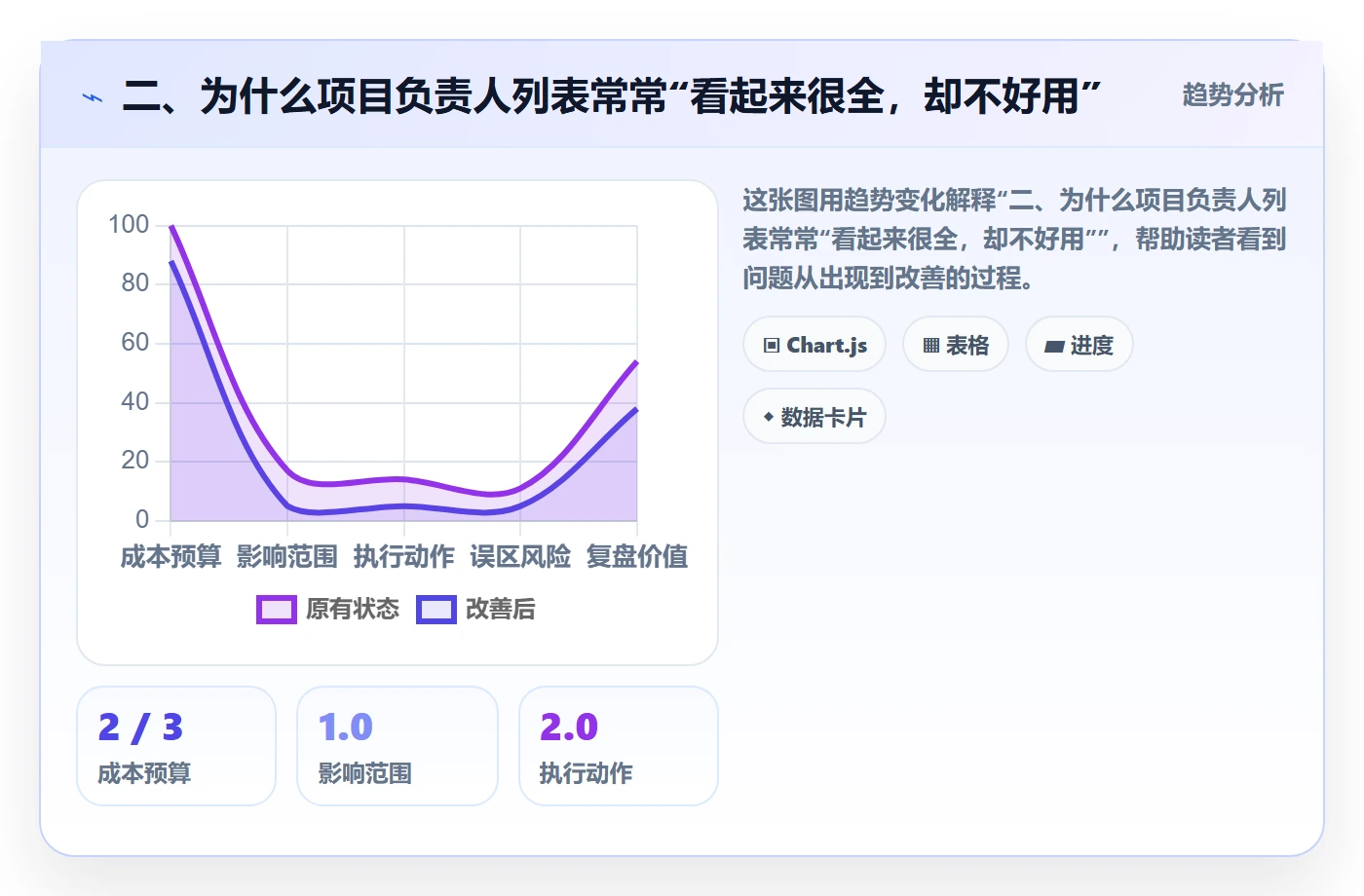Click the 误区风险 x-axis label

pos(520,557)
